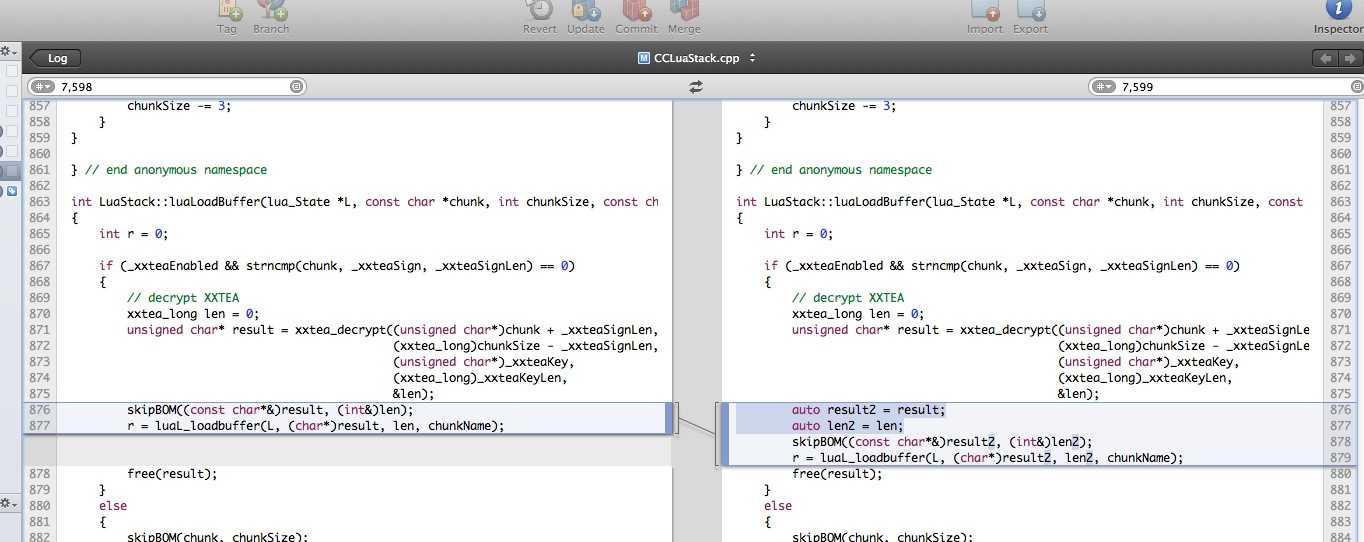Click right luaL_loadbuffer result2 line

[x=988, y=458]
